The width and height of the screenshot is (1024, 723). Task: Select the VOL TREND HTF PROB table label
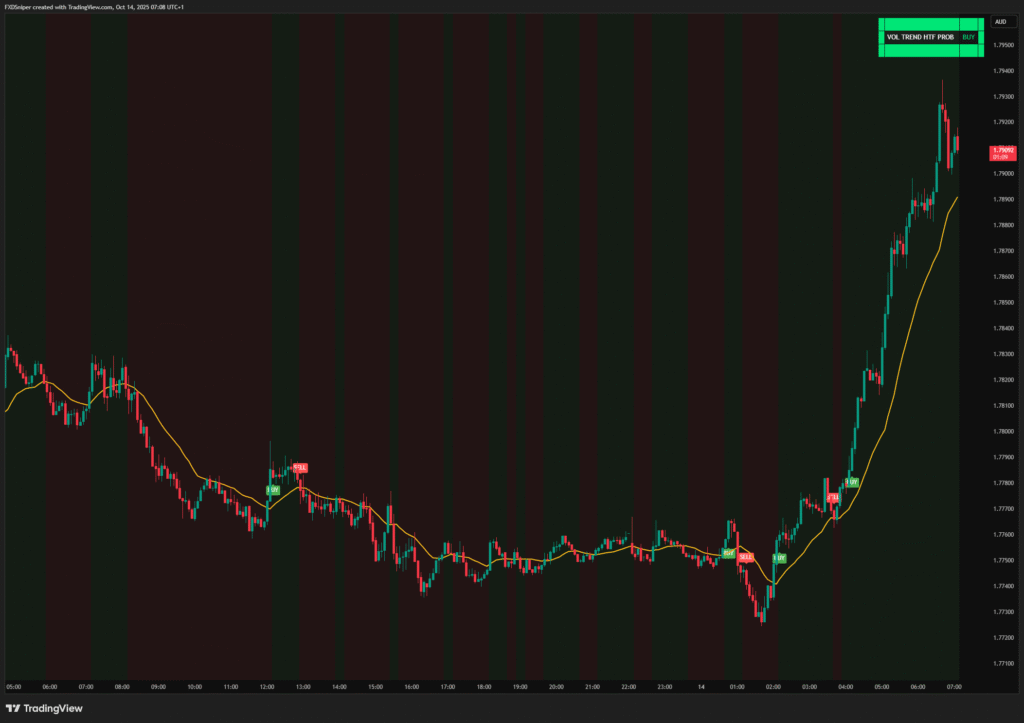point(920,37)
